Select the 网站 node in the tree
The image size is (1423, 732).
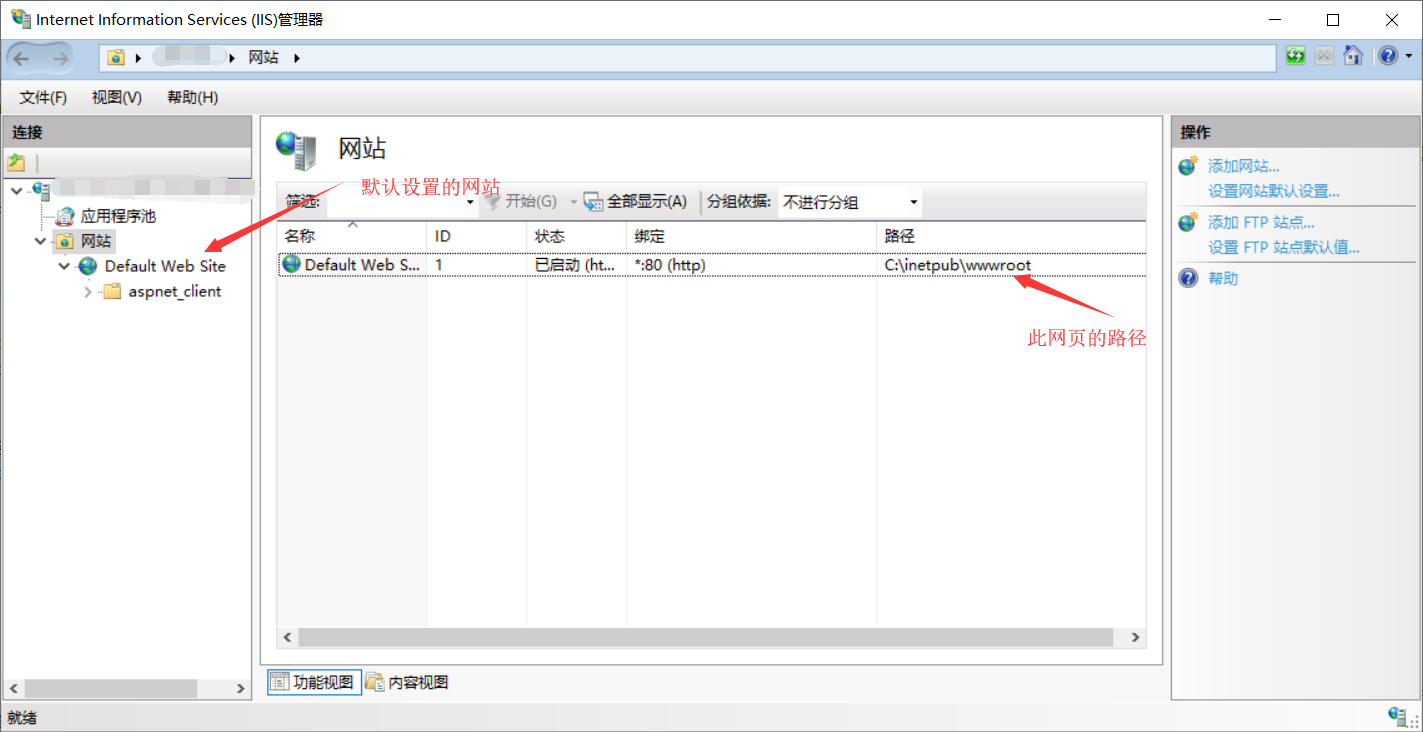point(96,241)
